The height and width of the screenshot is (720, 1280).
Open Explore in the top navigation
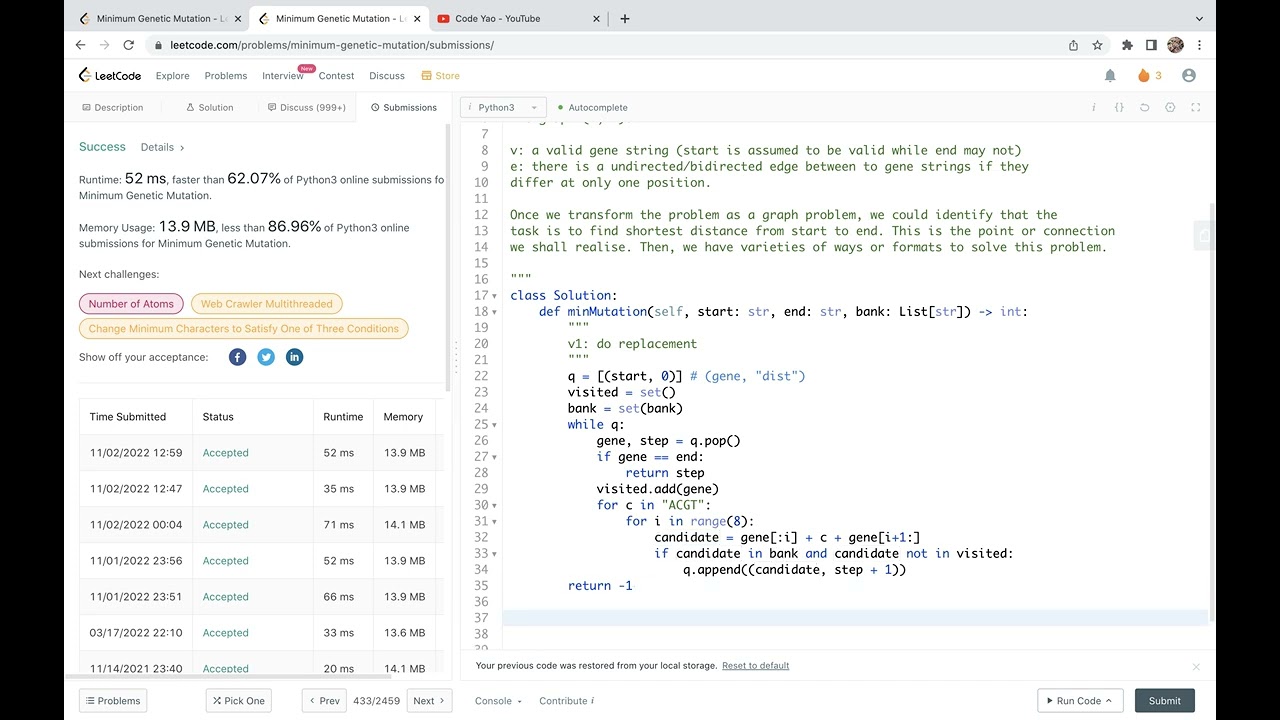tap(172, 76)
